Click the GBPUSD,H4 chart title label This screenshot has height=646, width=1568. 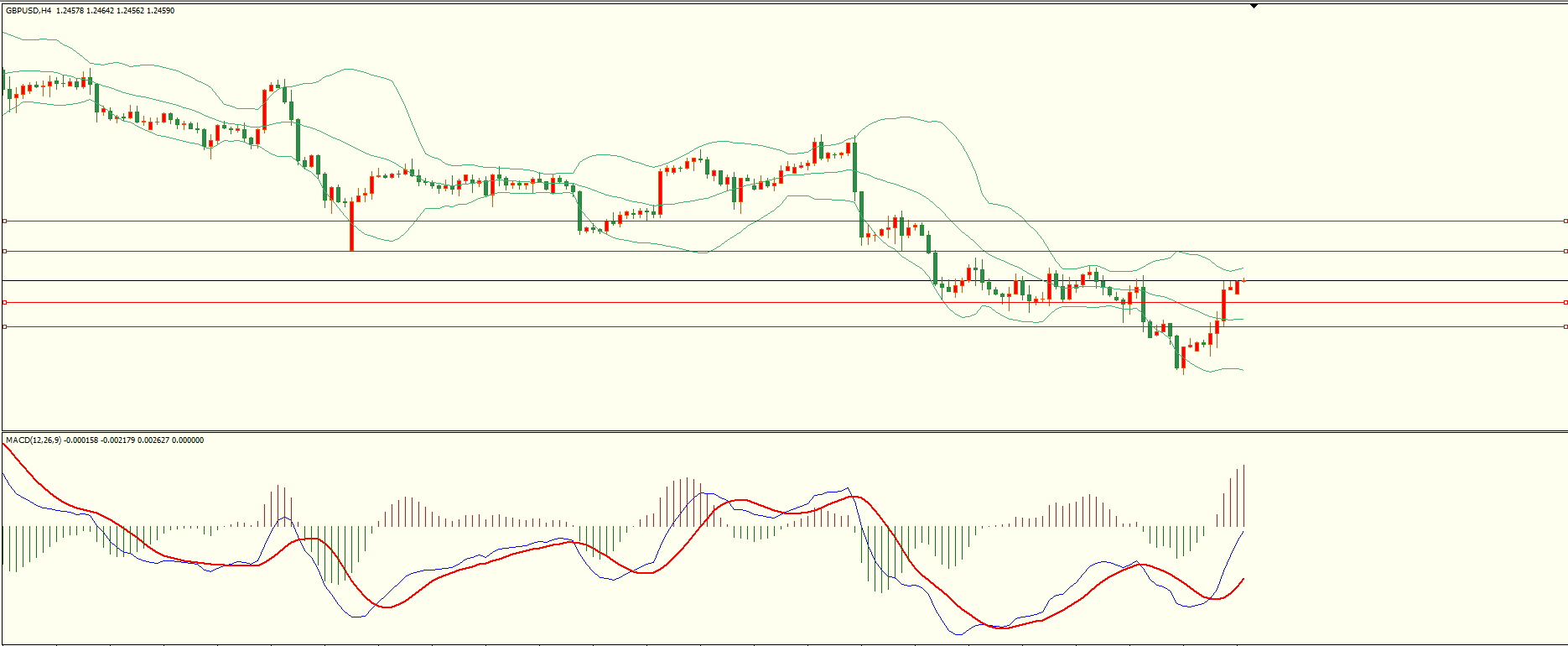pos(29,11)
